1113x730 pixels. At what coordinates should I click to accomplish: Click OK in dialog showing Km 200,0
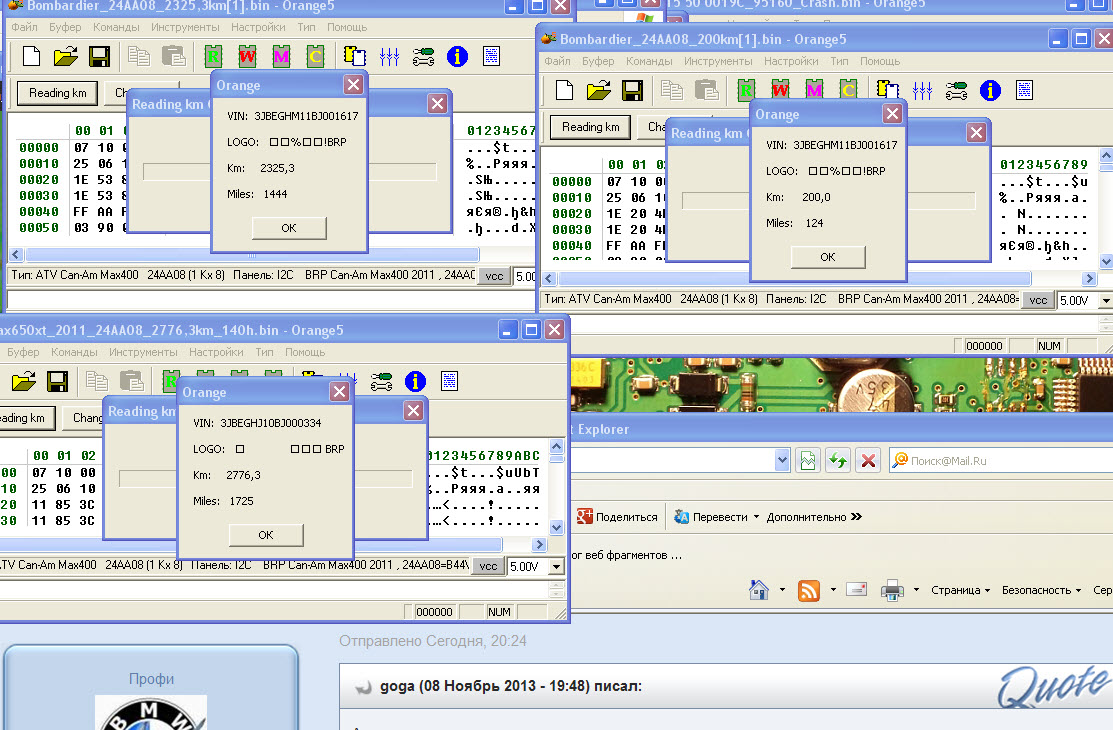pos(828,257)
